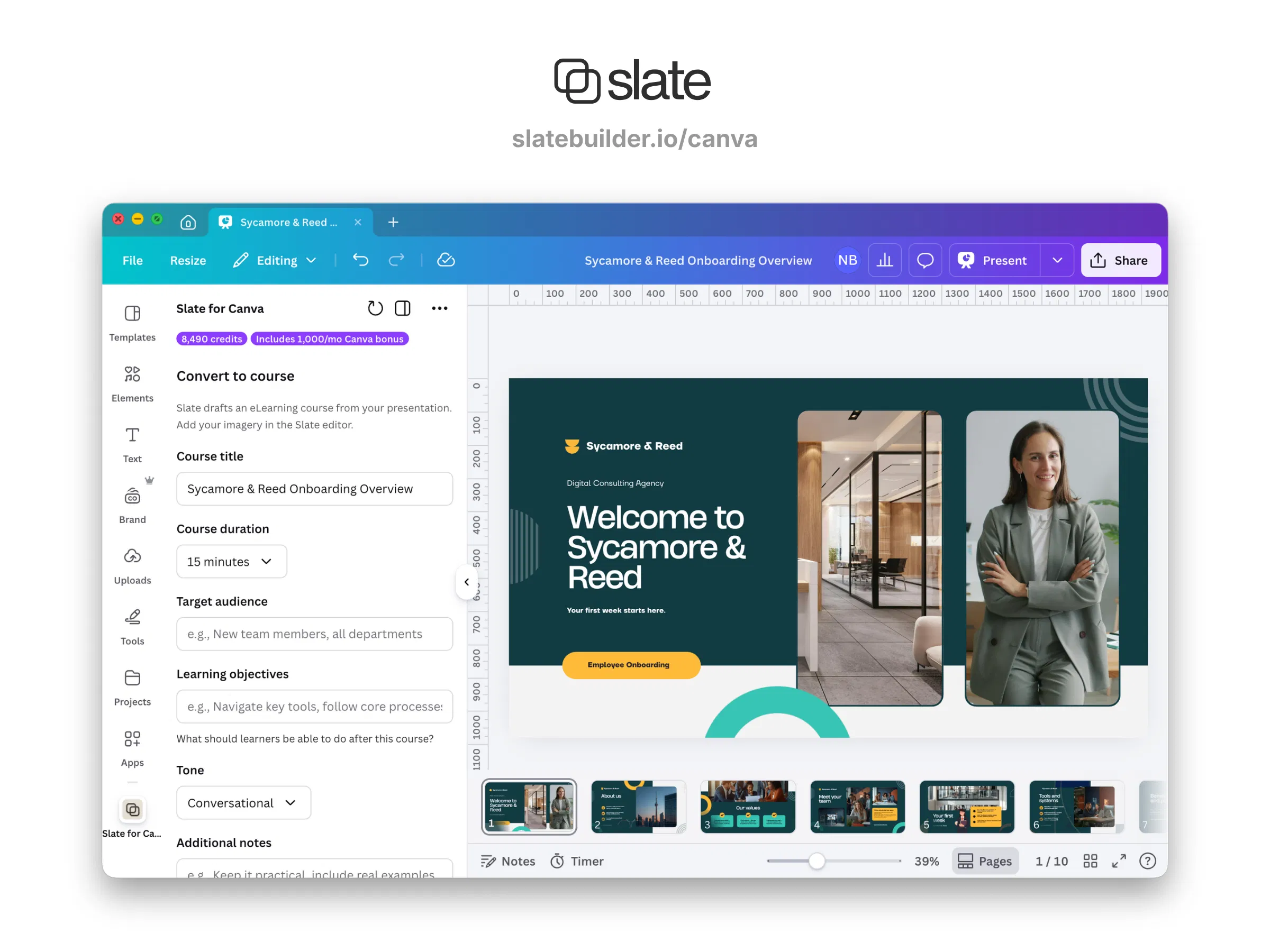Click the 1 / 10 page counter

1051,861
